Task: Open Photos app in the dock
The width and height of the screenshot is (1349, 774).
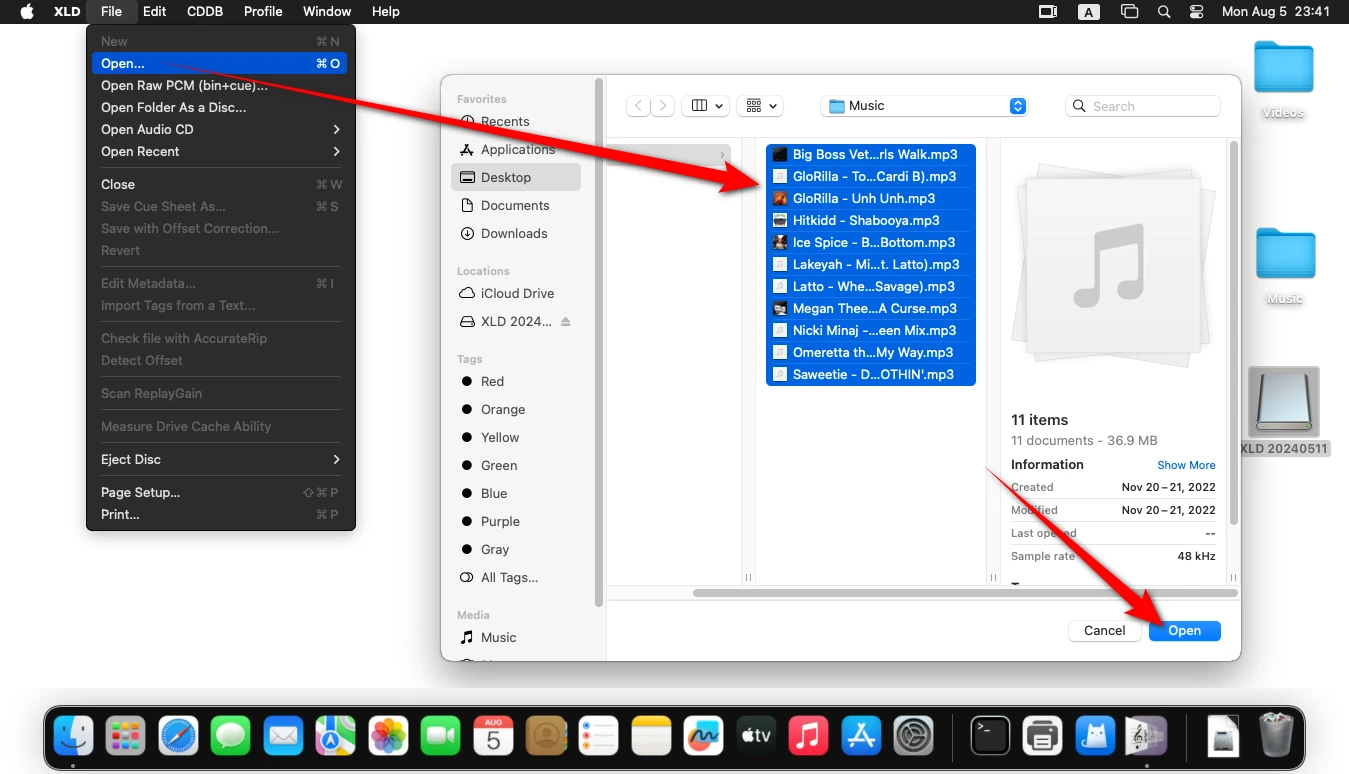Action: click(x=388, y=737)
